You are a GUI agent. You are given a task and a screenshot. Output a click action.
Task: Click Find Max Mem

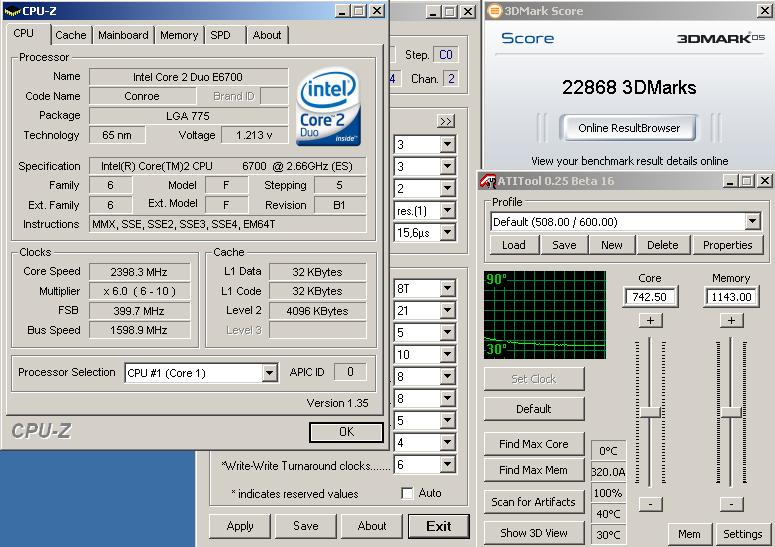click(534, 470)
